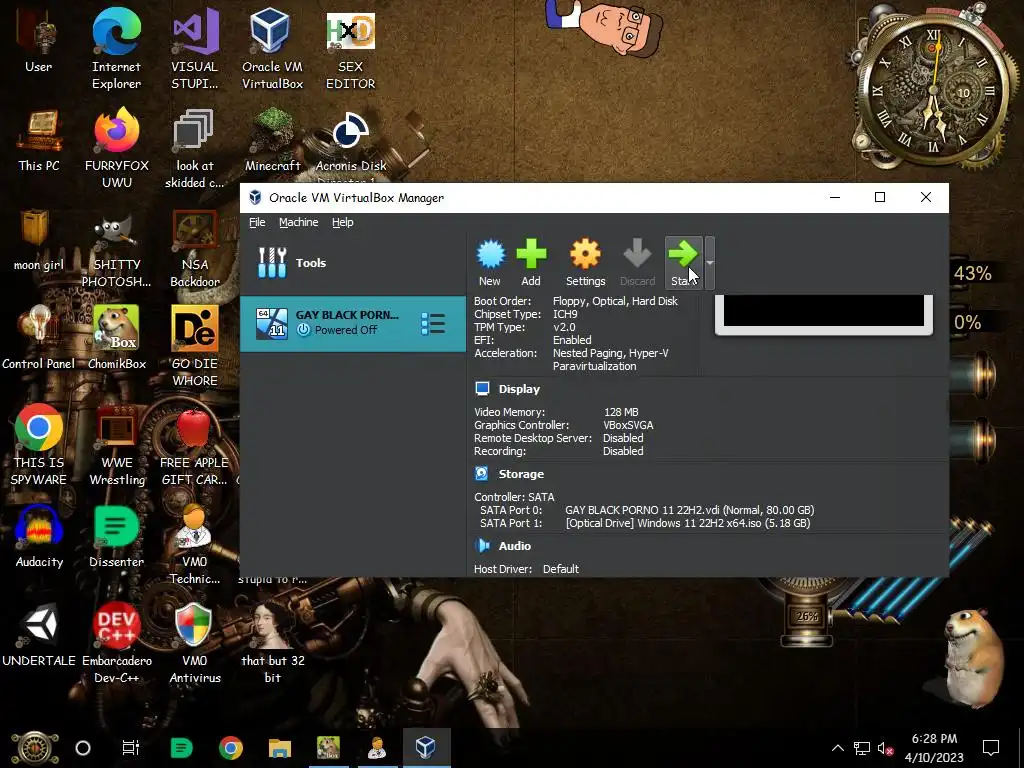Open the Embarcadero Dev-C++ desktop icon
The height and width of the screenshot is (768, 1024).
point(116,643)
